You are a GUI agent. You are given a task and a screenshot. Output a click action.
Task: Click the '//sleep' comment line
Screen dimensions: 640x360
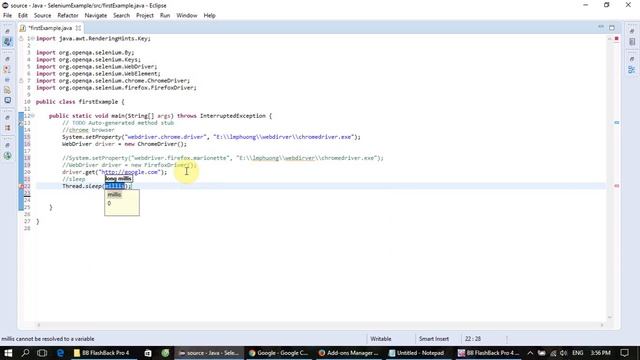[74, 179]
